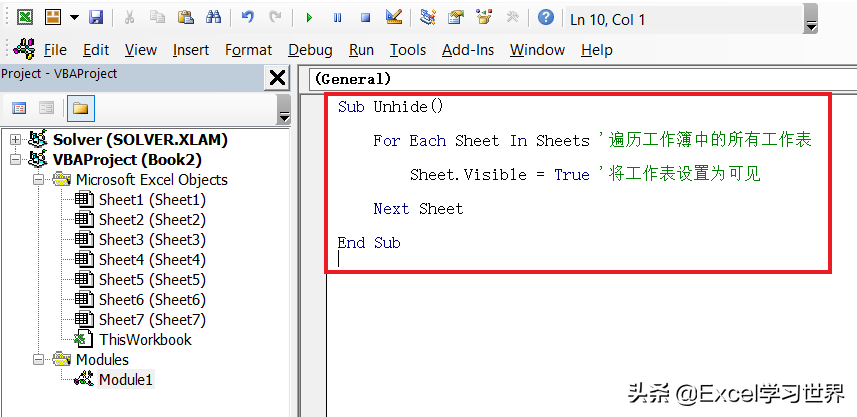The width and height of the screenshot is (857, 417).
Task: Open the Help menu
Action: [x=596, y=50]
